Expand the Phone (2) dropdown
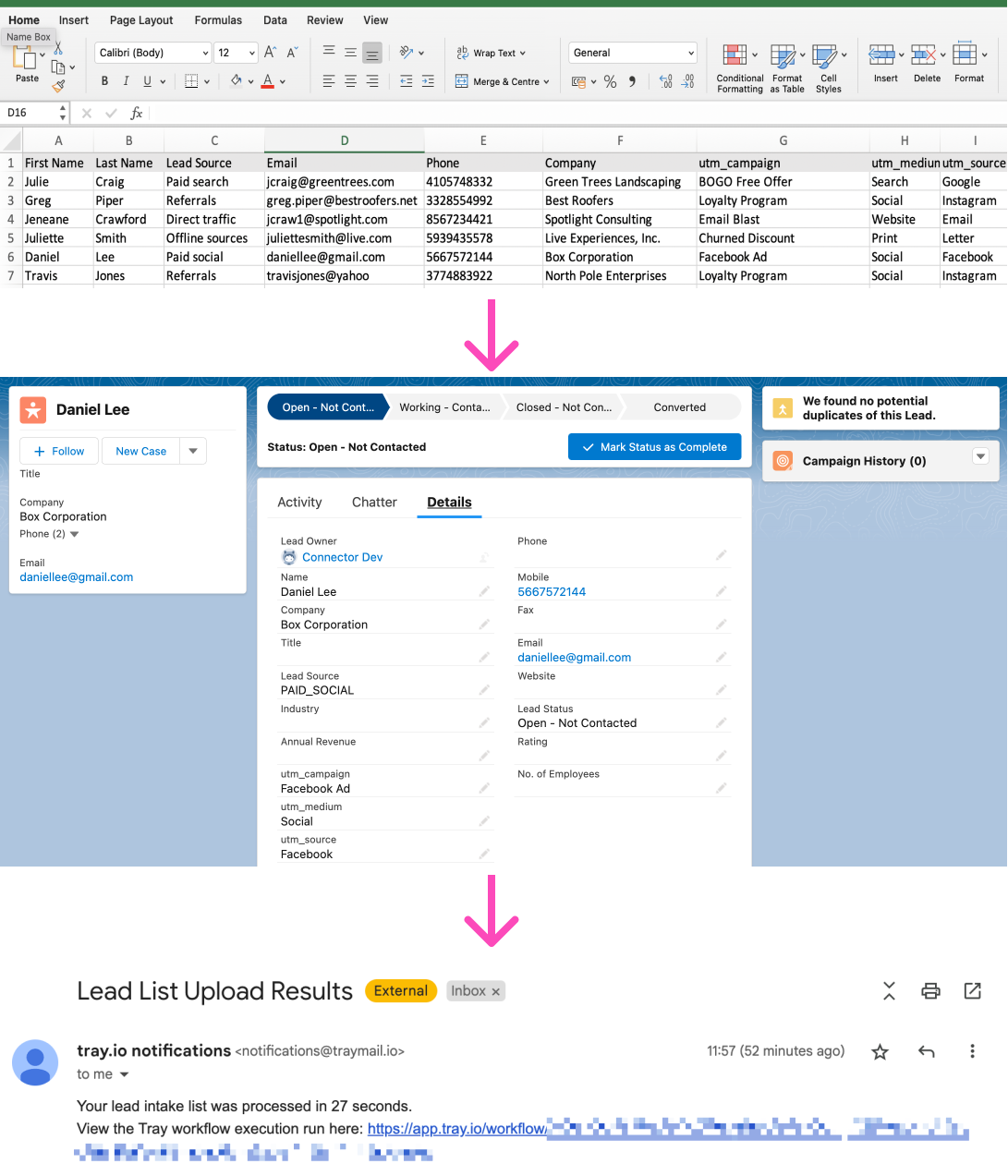This screenshot has width=1008, height=1176. click(75, 534)
